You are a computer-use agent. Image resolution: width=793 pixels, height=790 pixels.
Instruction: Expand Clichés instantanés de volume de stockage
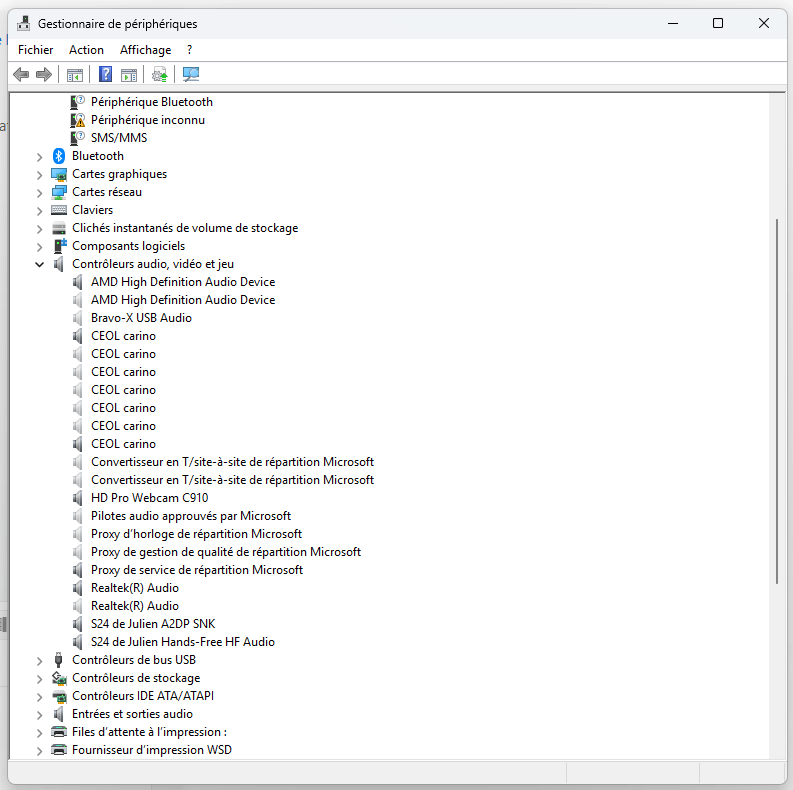[39, 229]
